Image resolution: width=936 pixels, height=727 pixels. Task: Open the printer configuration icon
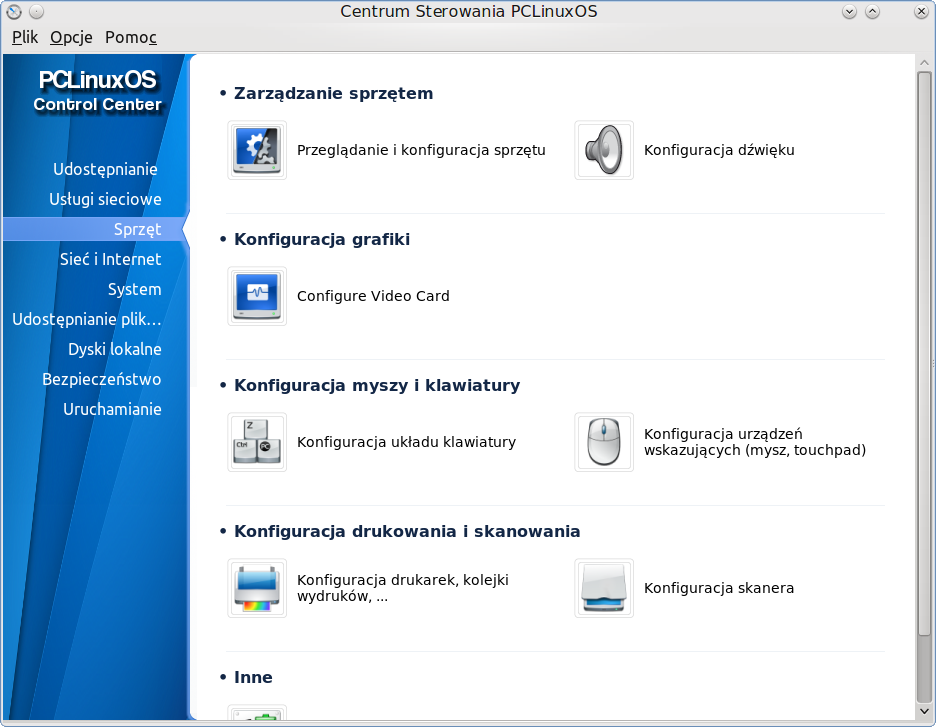[257, 588]
